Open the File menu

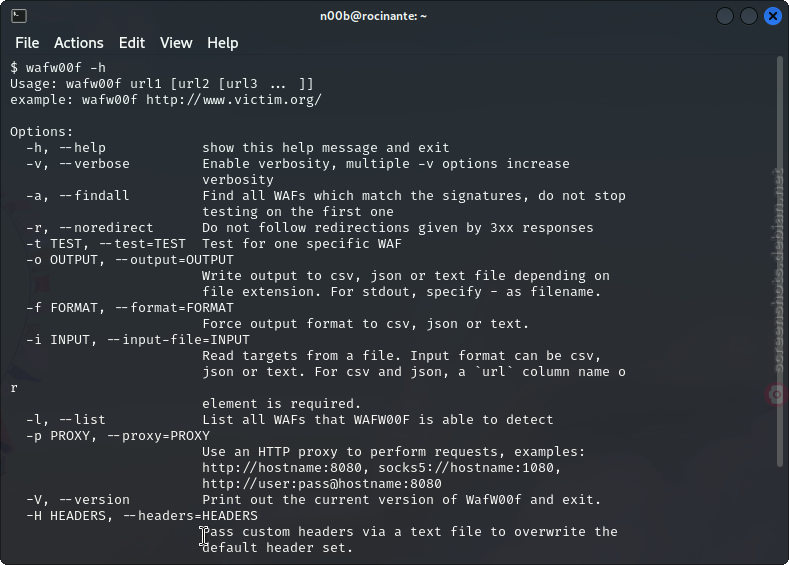click(x=27, y=43)
